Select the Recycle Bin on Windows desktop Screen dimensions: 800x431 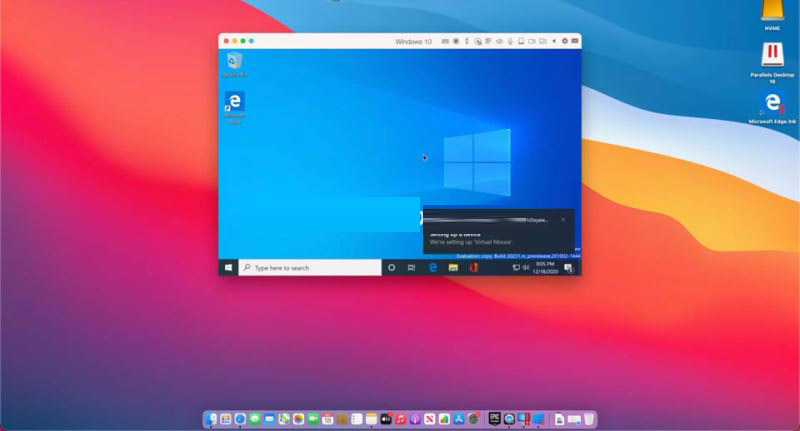pyautogui.click(x=234, y=65)
